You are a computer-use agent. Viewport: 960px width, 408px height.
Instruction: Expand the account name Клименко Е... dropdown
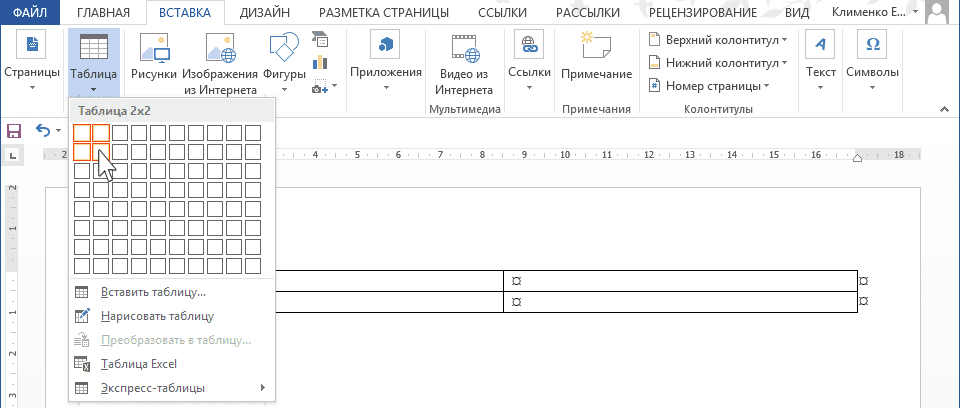pyautogui.click(x=915, y=12)
